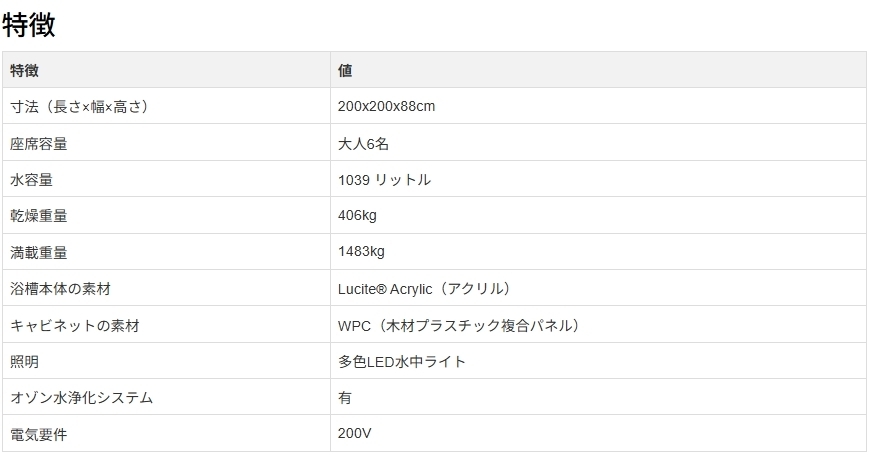Select the 満載重量 row label

39,253
